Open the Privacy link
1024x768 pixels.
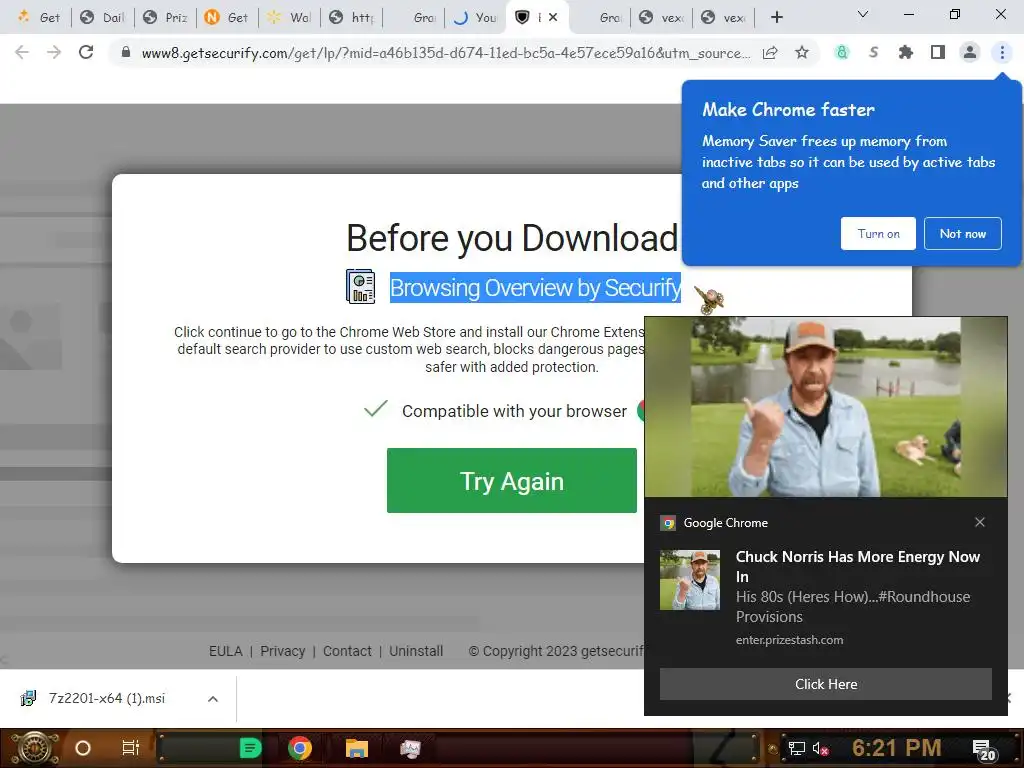click(x=282, y=651)
